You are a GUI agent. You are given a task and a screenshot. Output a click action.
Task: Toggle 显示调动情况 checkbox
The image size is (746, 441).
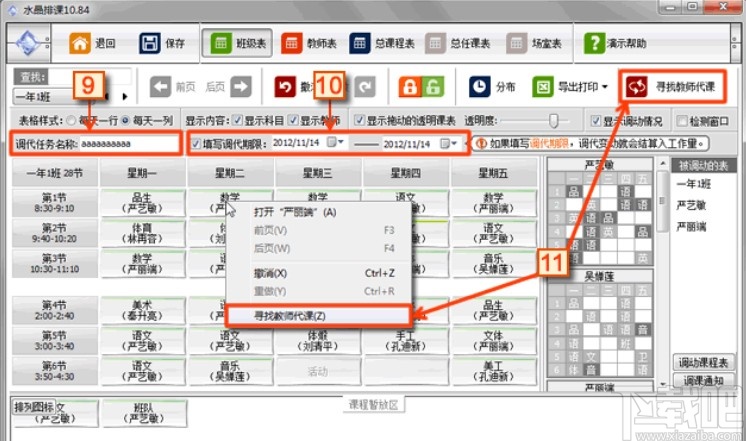595,120
